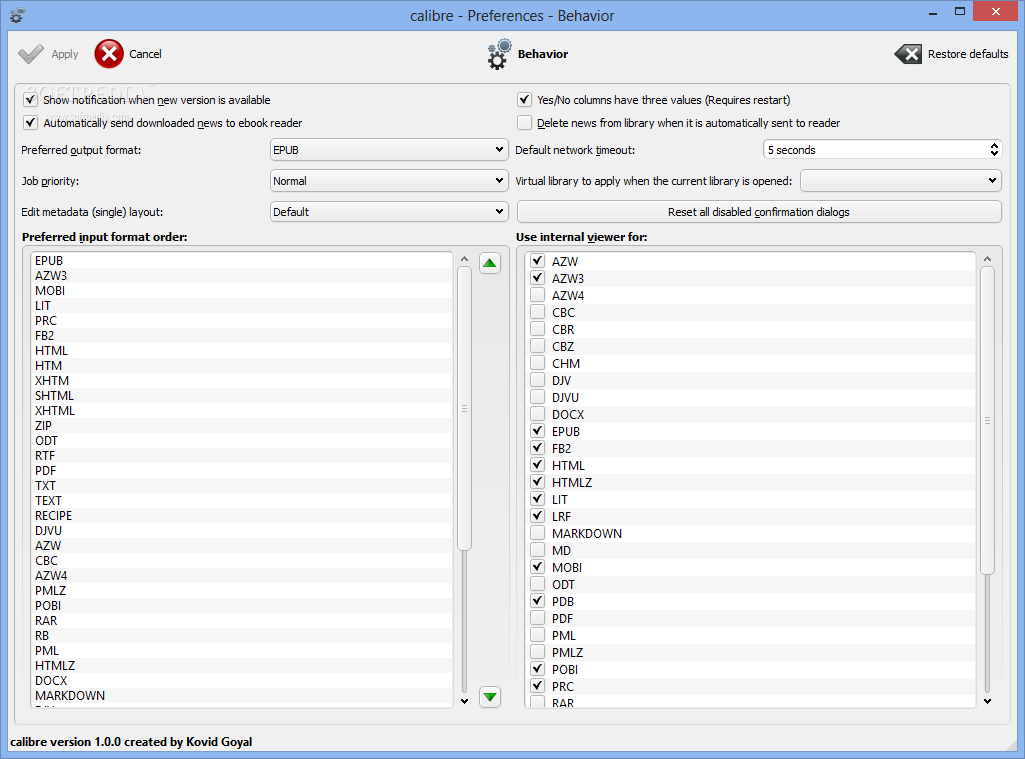This screenshot has height=759, width=1025.
Task: Toggle Automatically send downloaded news to ebook reader
Action: (x=30, y=122)
